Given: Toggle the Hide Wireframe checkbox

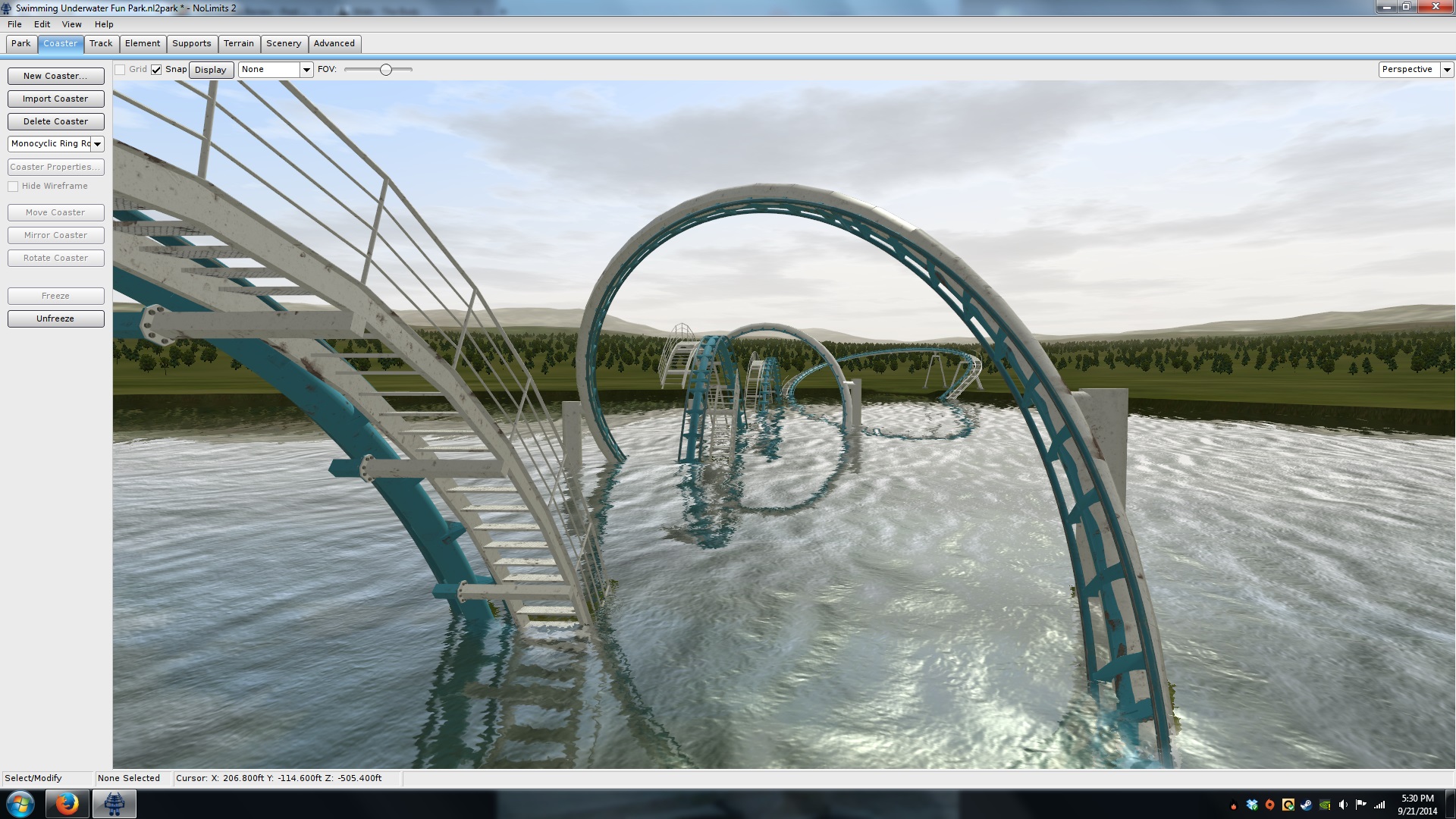Looking at the screenshot, I should click(13, 187).
